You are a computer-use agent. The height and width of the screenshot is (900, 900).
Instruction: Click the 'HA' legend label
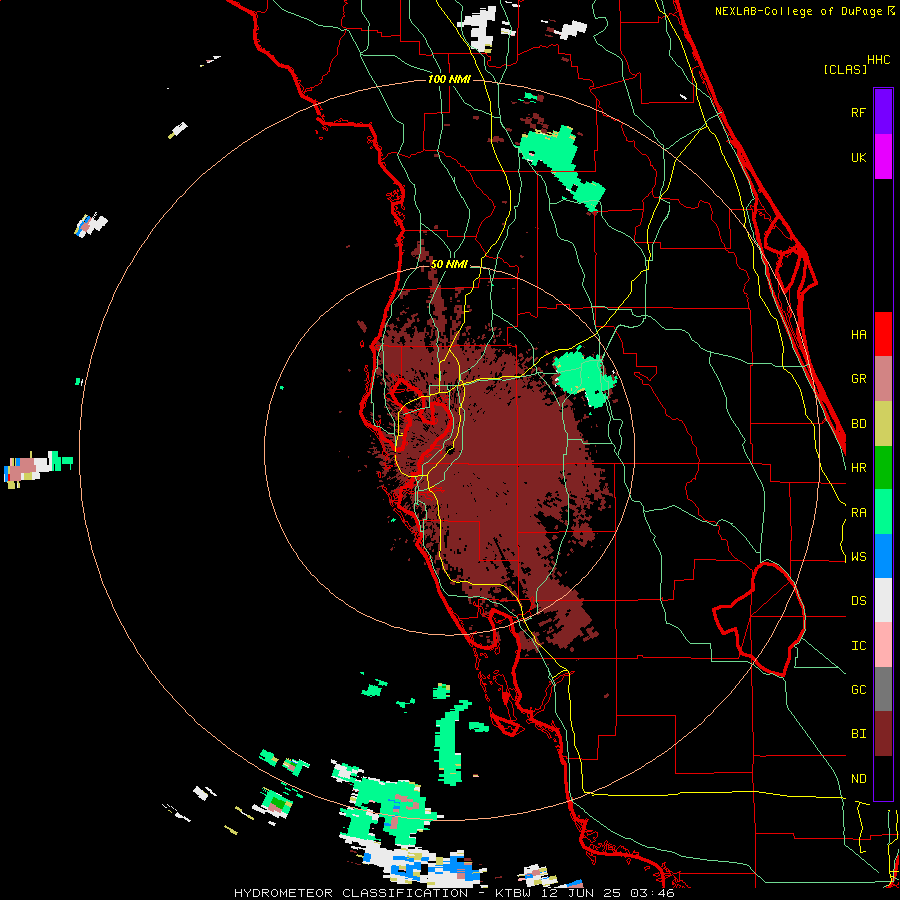click(858, 334)
